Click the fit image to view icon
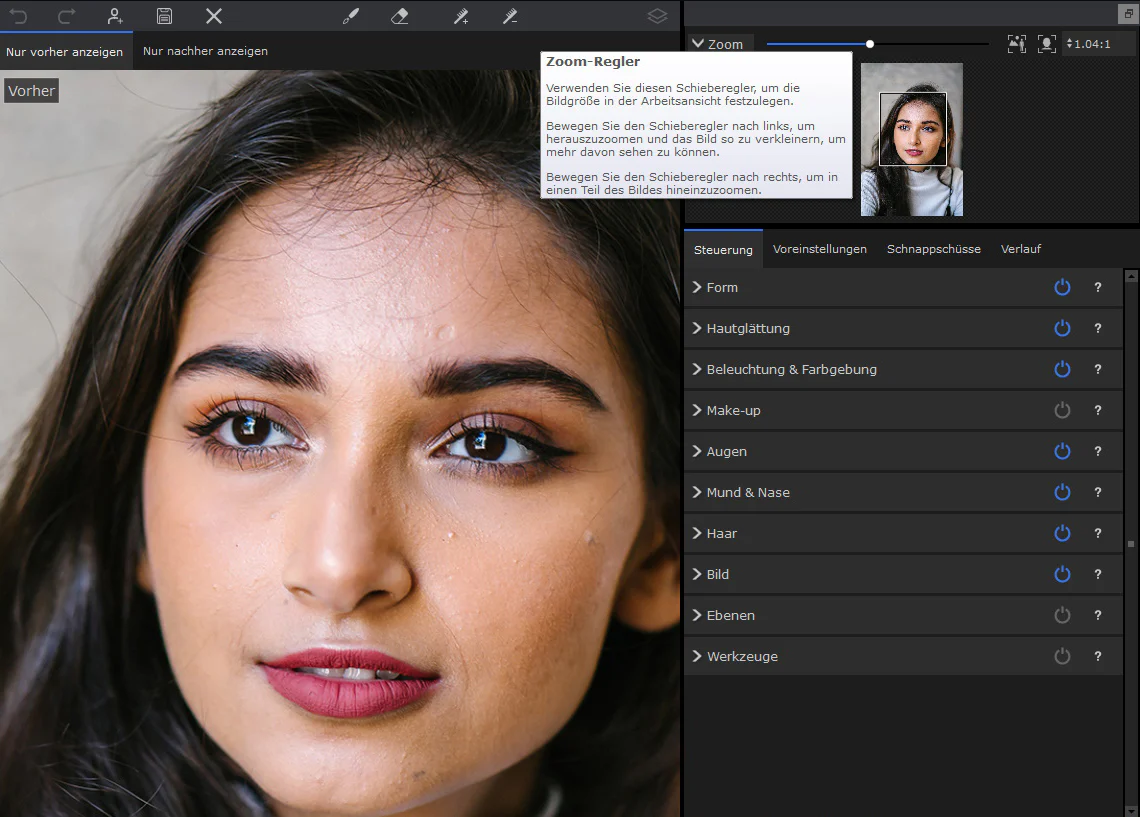Image resolution: width=1140 pixels, height=817 pixels. [x=1016, y=44]
